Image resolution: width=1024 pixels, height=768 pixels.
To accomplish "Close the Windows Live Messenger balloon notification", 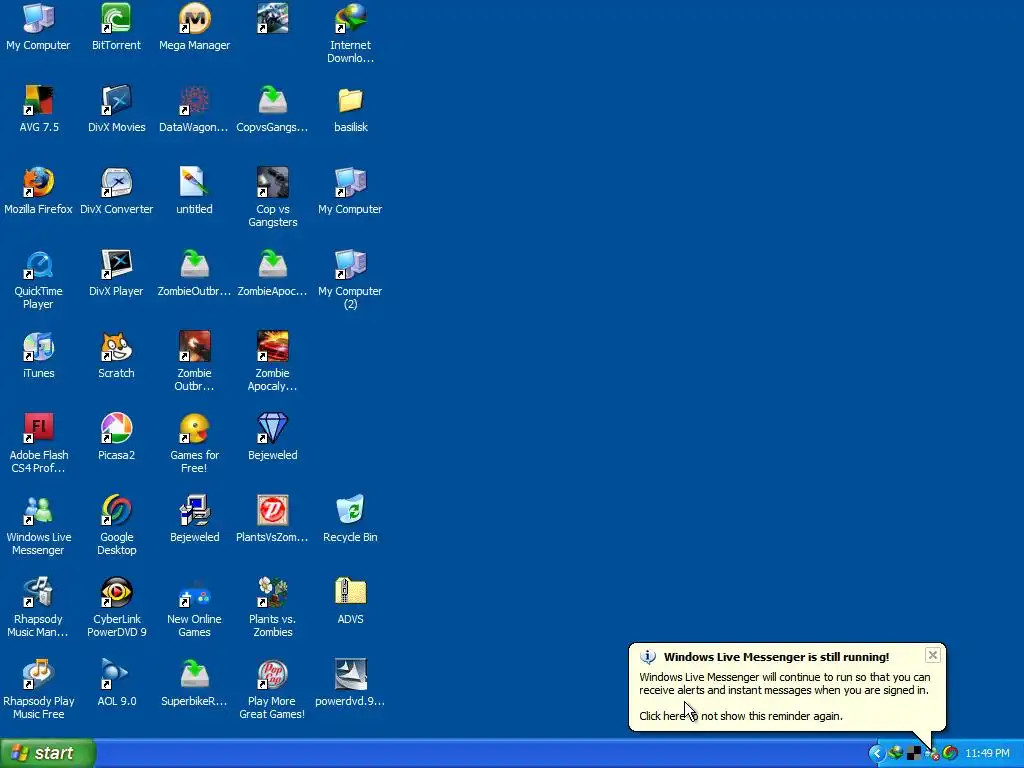I will point(933,655).
